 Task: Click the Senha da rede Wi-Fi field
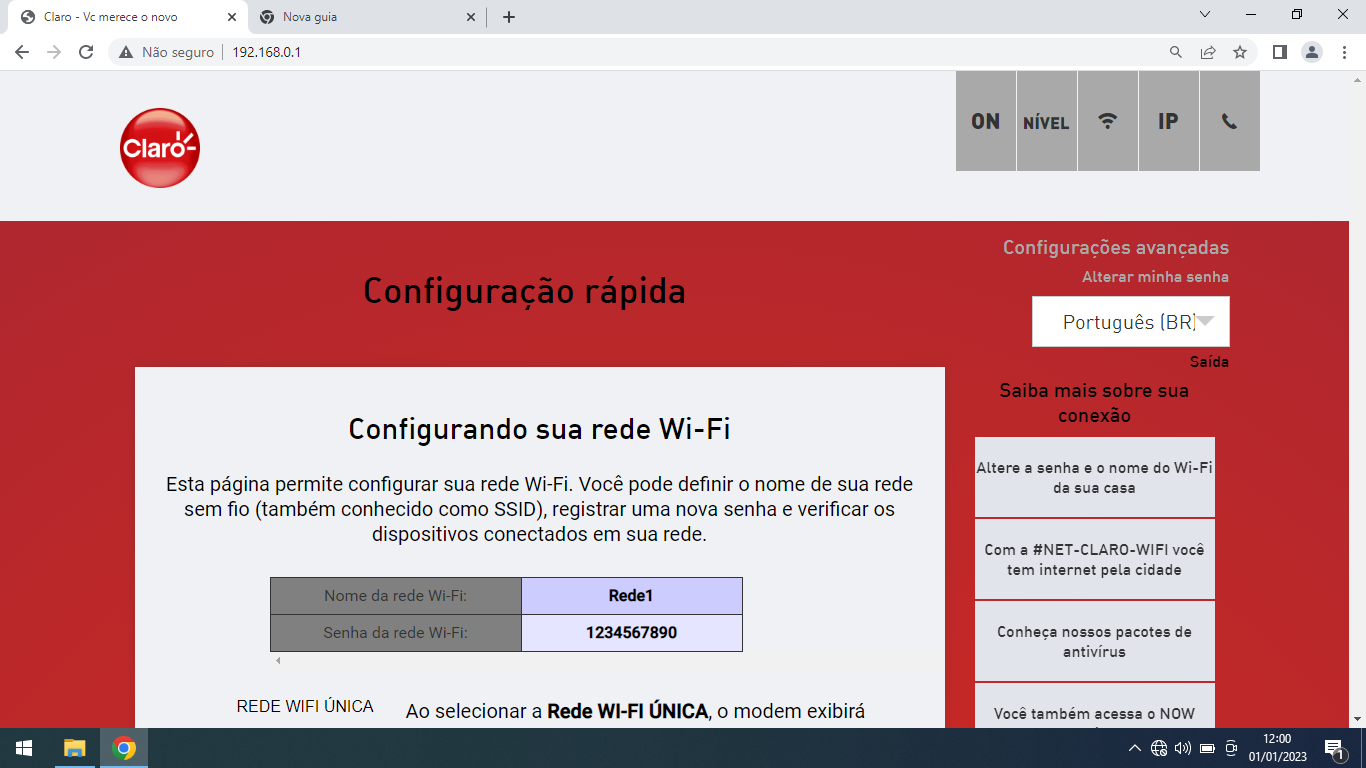click(631, 633)
